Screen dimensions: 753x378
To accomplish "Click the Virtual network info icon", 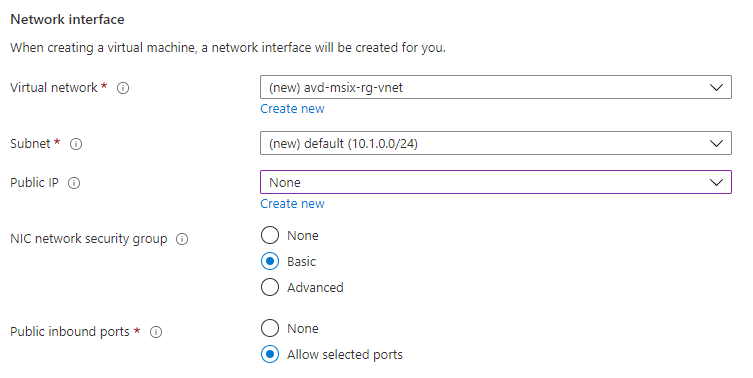I will click(123, 88).
